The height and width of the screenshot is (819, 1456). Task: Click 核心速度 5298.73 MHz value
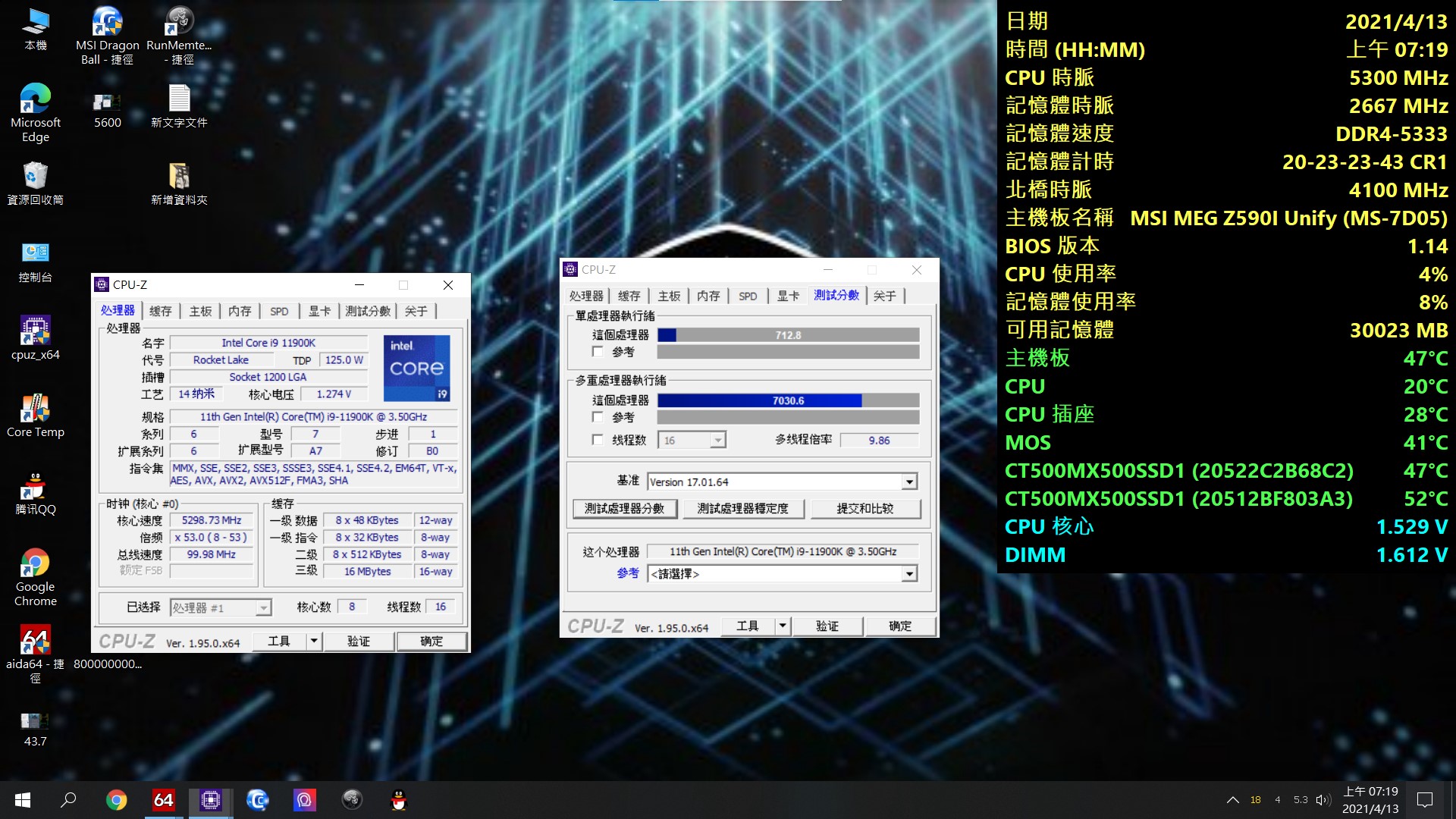(212, 520)
